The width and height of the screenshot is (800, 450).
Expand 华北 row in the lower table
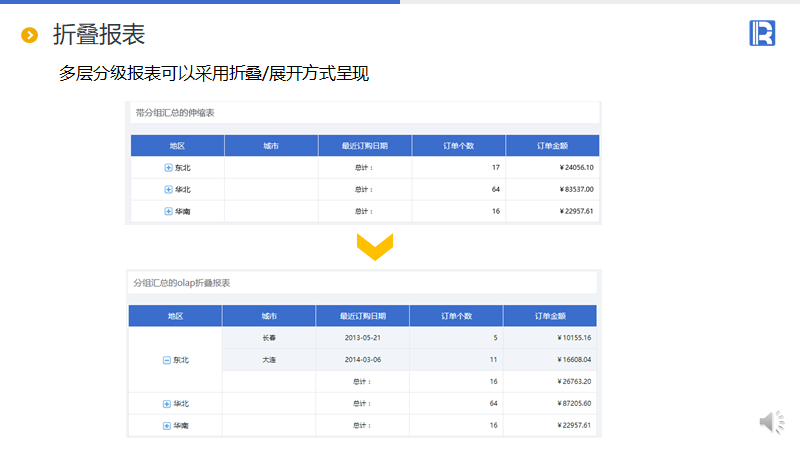click(166, 404)
